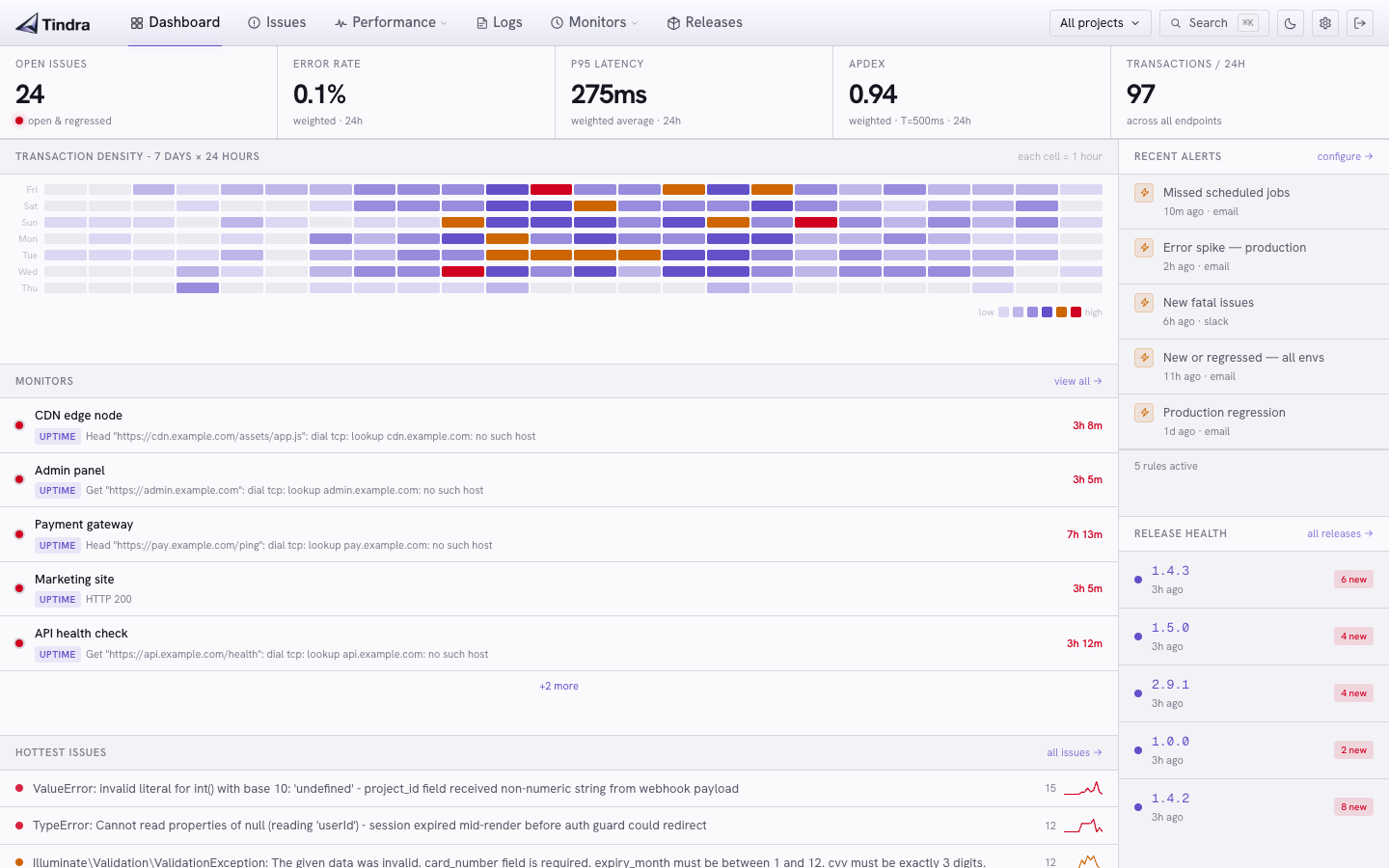Click sparkline of TypeError issue
Screen dimensions: 1389x868
1083,826
